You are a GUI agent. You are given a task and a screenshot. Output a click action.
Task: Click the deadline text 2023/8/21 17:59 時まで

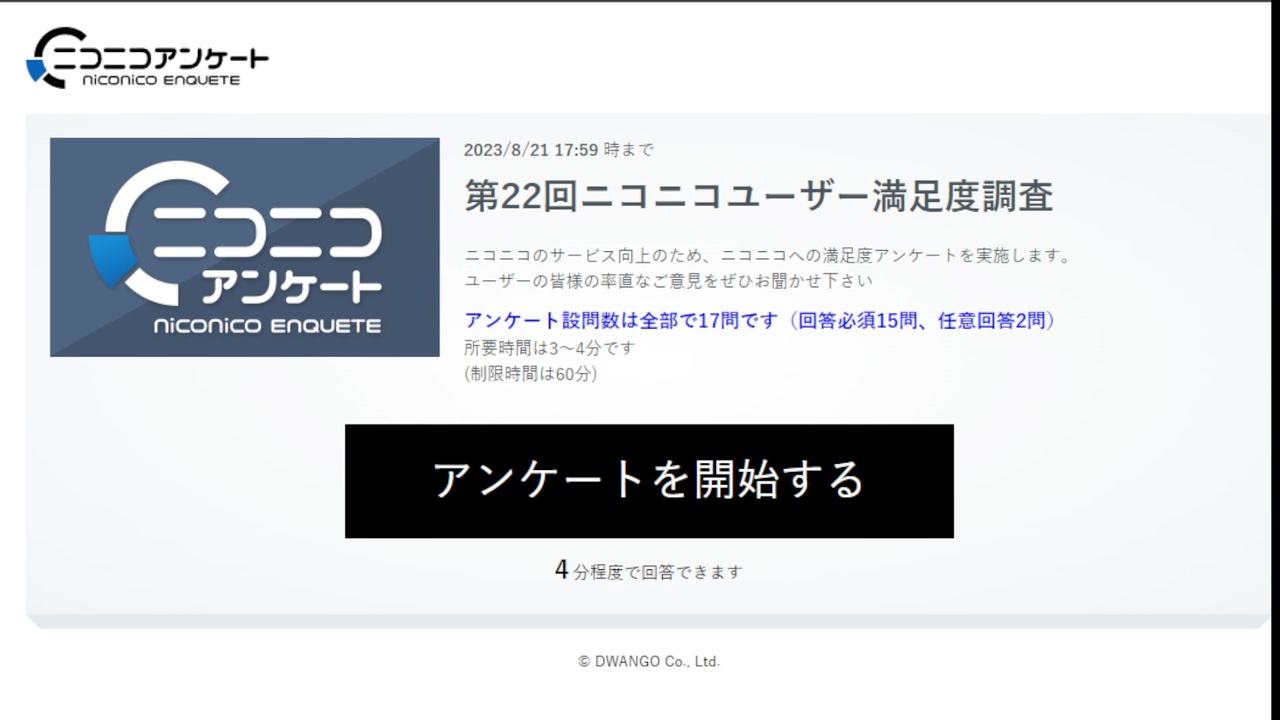pyautogui.click(x=559, y=150)
